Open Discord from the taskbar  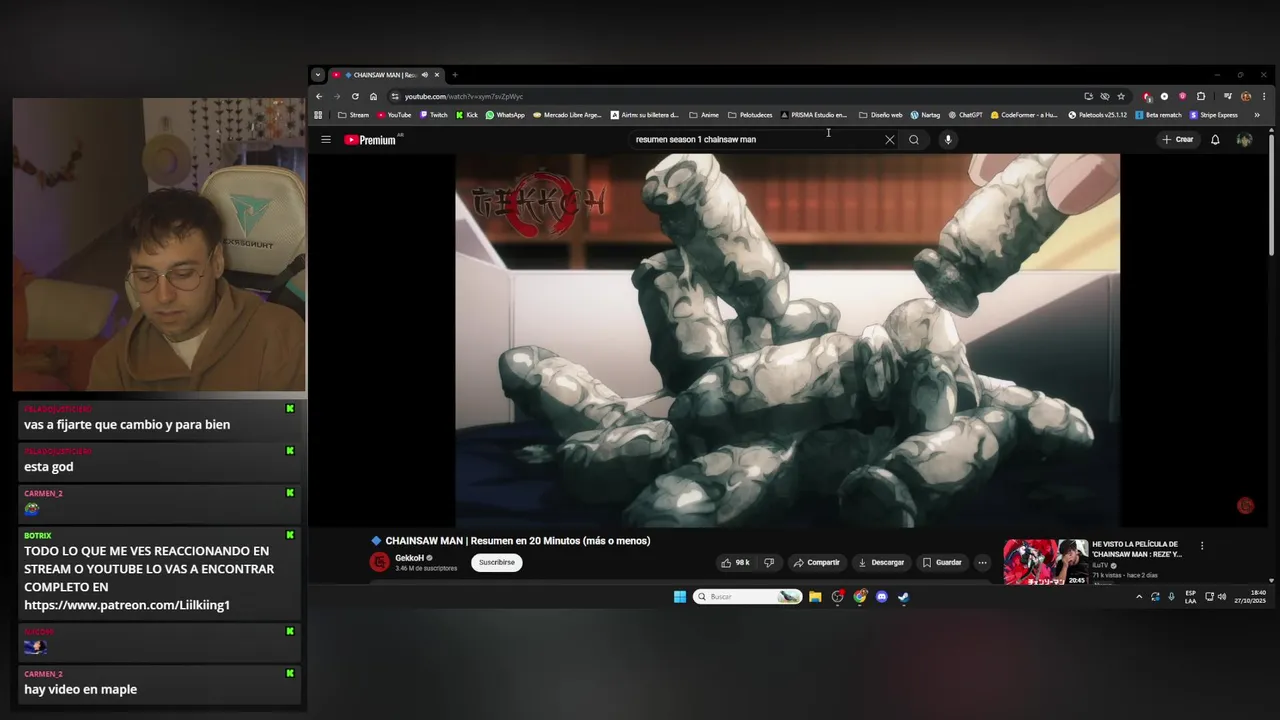click(x=881, y=597)
